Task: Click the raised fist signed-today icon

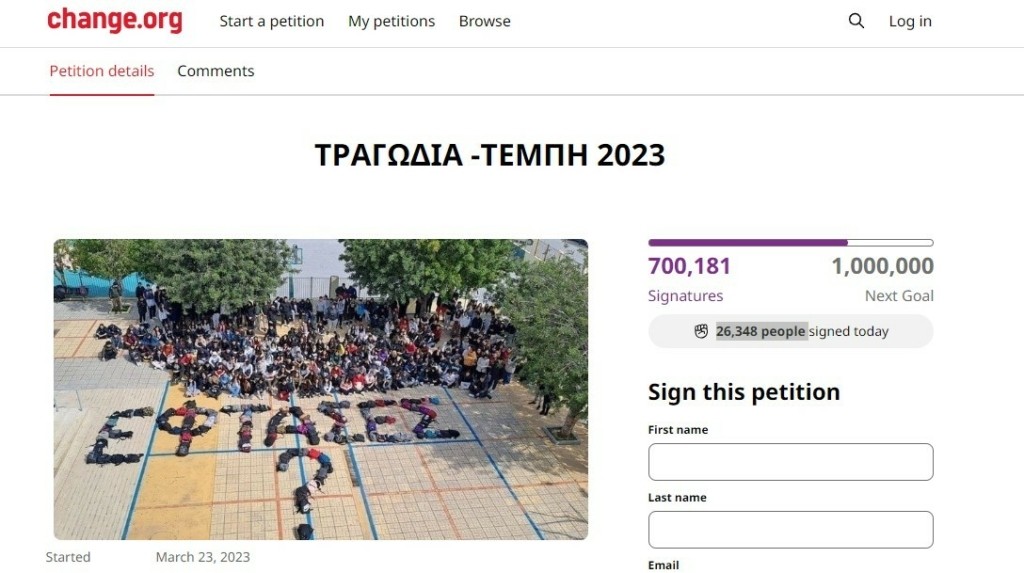Action: (x=701, y=331)
